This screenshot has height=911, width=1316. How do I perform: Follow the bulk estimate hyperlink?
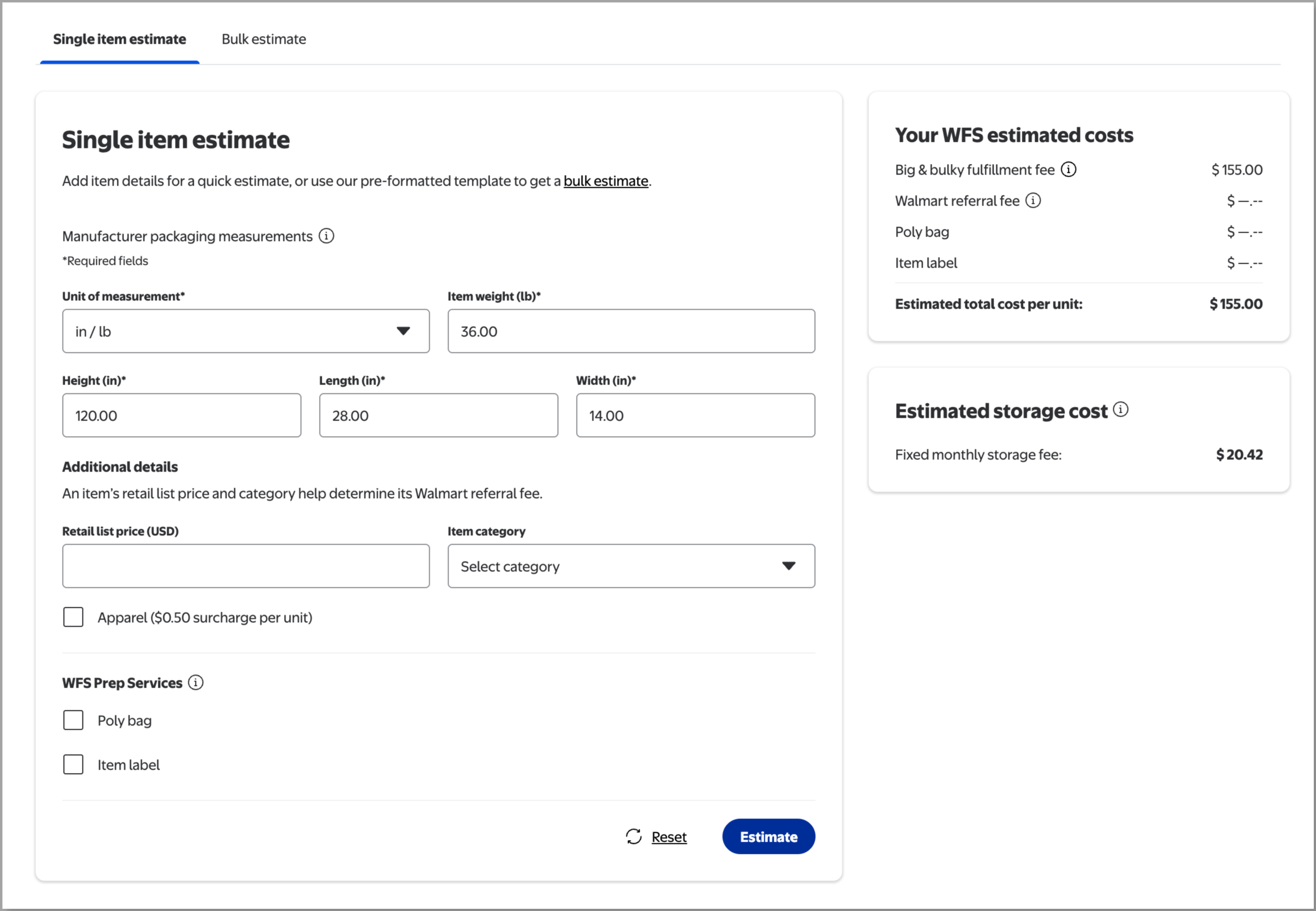coord(606,181)
